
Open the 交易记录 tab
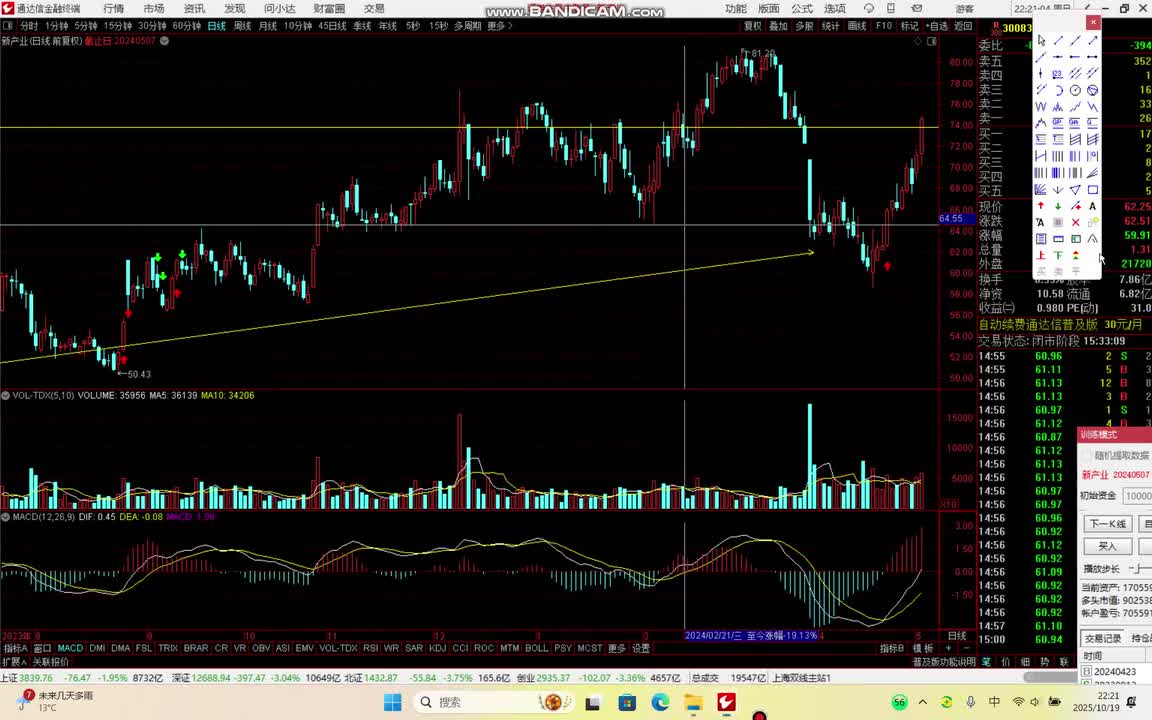tap(1104, 638)
